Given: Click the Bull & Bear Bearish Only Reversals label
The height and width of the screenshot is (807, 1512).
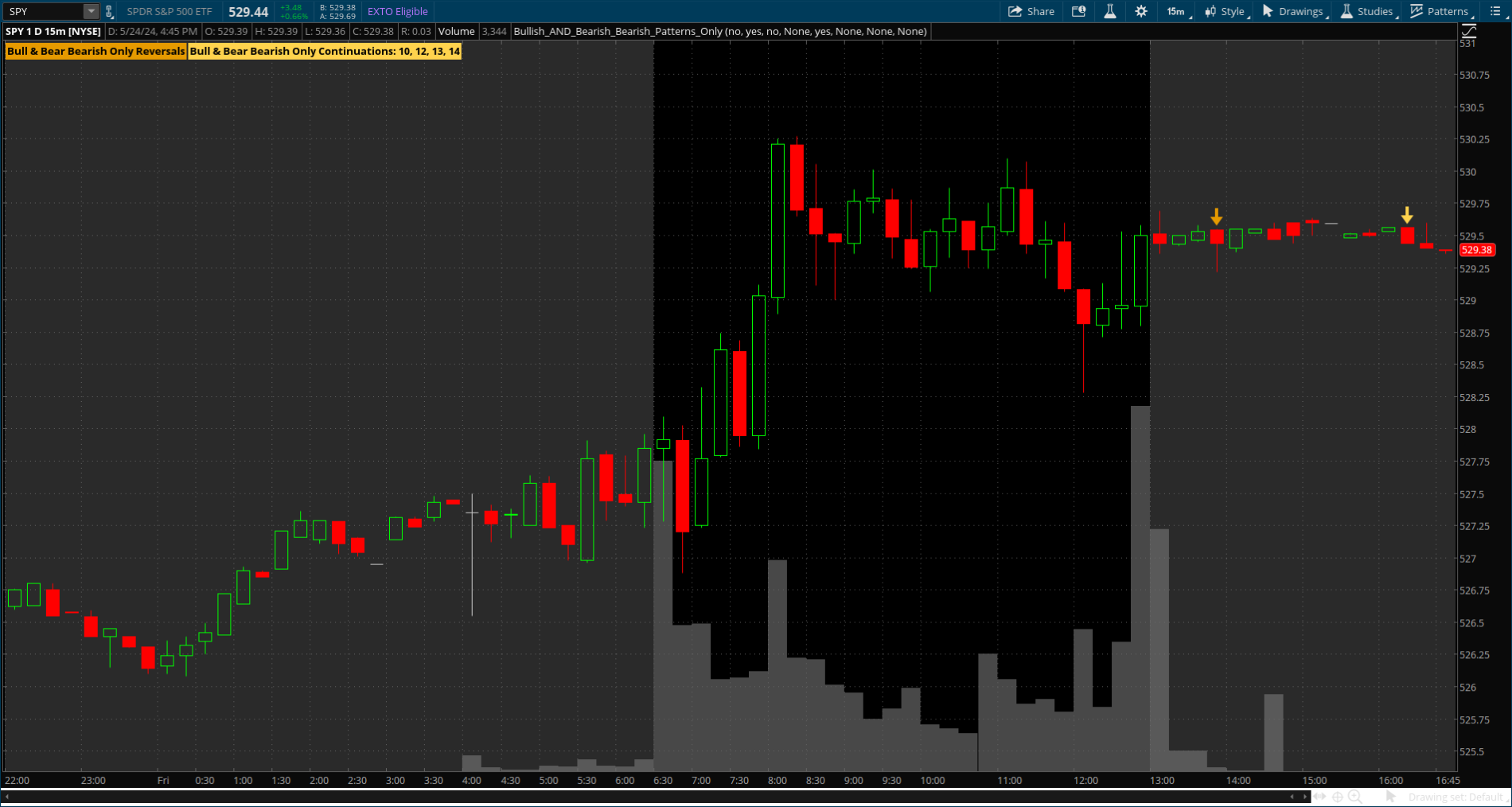Looking at the screenshot, I should 95,51.
